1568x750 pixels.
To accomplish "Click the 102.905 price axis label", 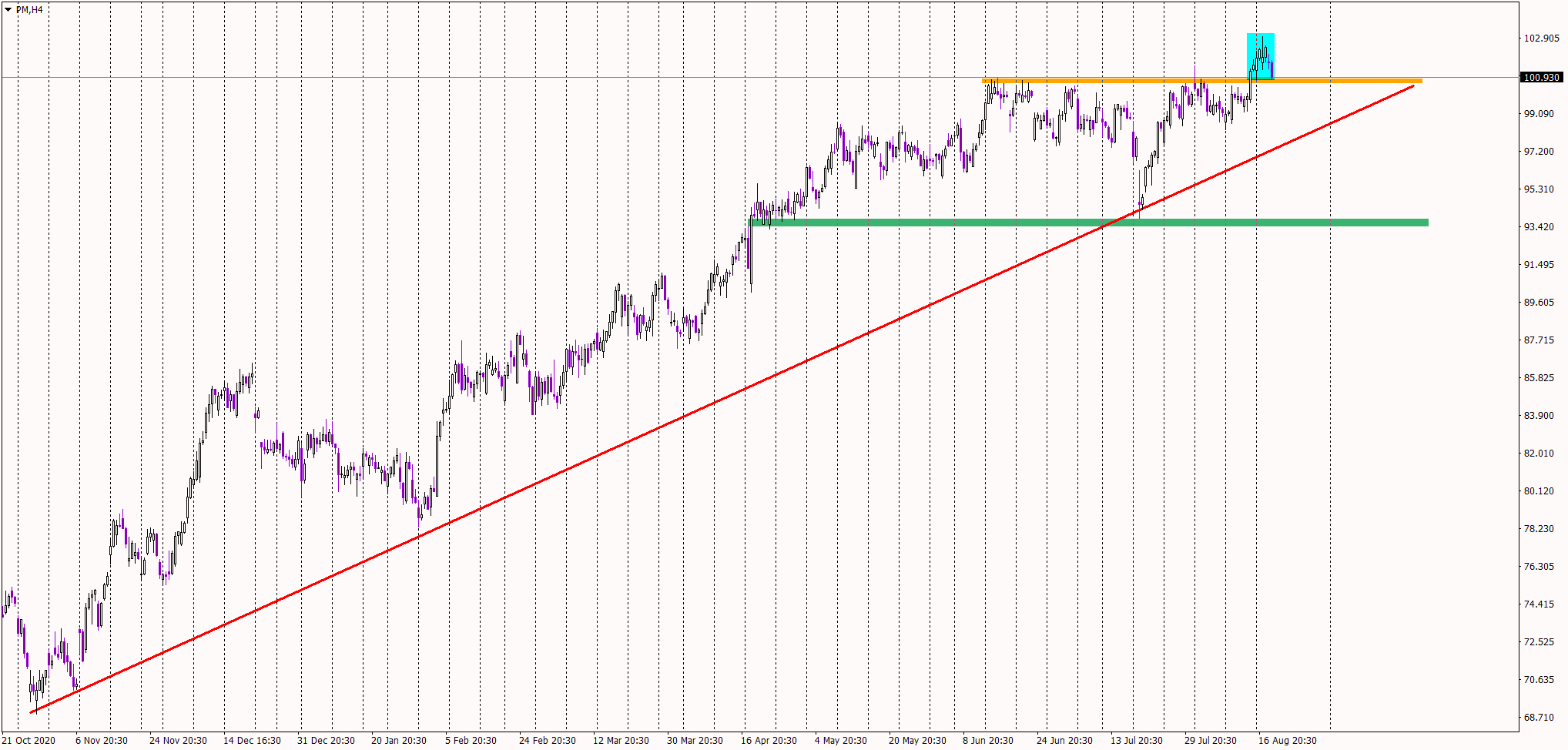I will (x=1541, y=39).
